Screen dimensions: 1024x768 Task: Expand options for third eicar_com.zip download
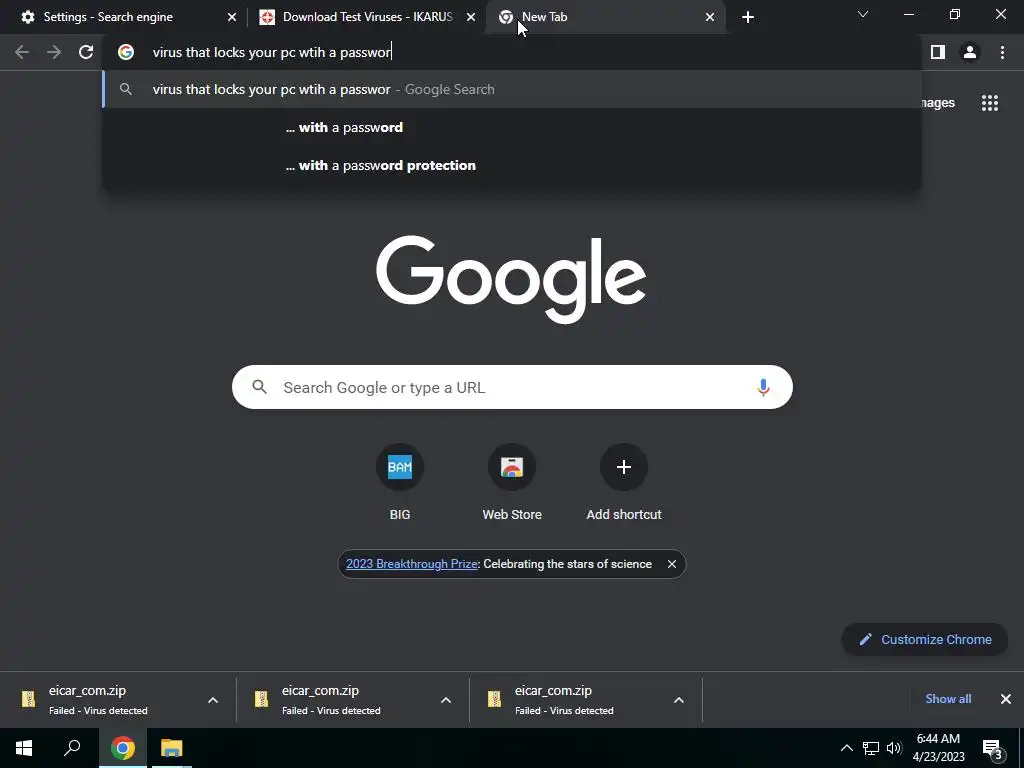click(x=679, y=700)
